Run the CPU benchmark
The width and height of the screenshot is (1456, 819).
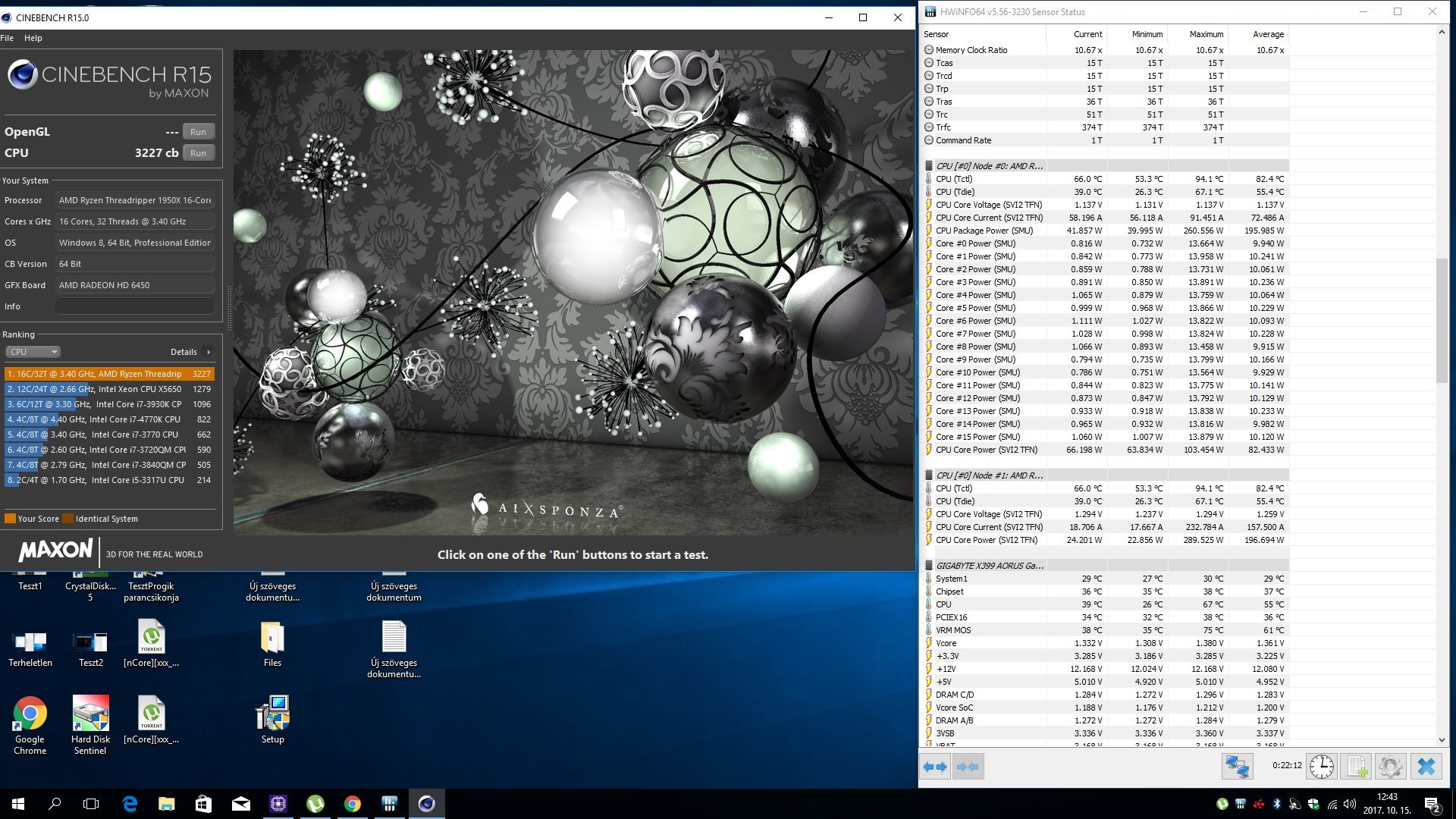point(198,153)
